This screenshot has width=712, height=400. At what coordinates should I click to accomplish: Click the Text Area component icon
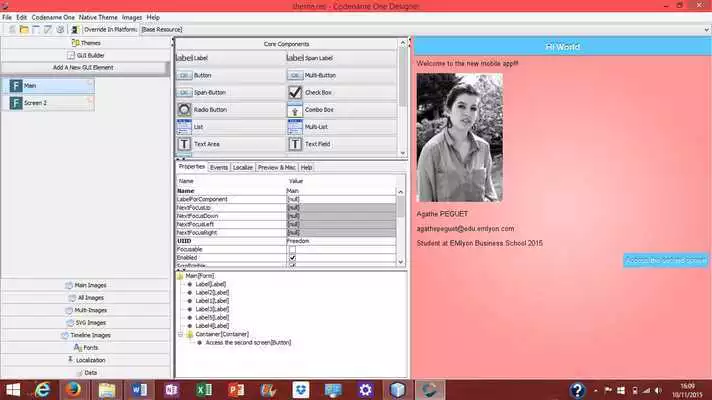(x=185, y=145)
